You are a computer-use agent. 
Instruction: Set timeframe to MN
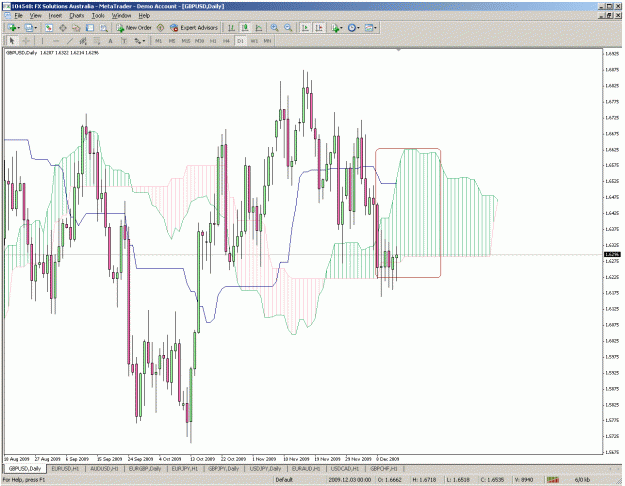(267, 41)
